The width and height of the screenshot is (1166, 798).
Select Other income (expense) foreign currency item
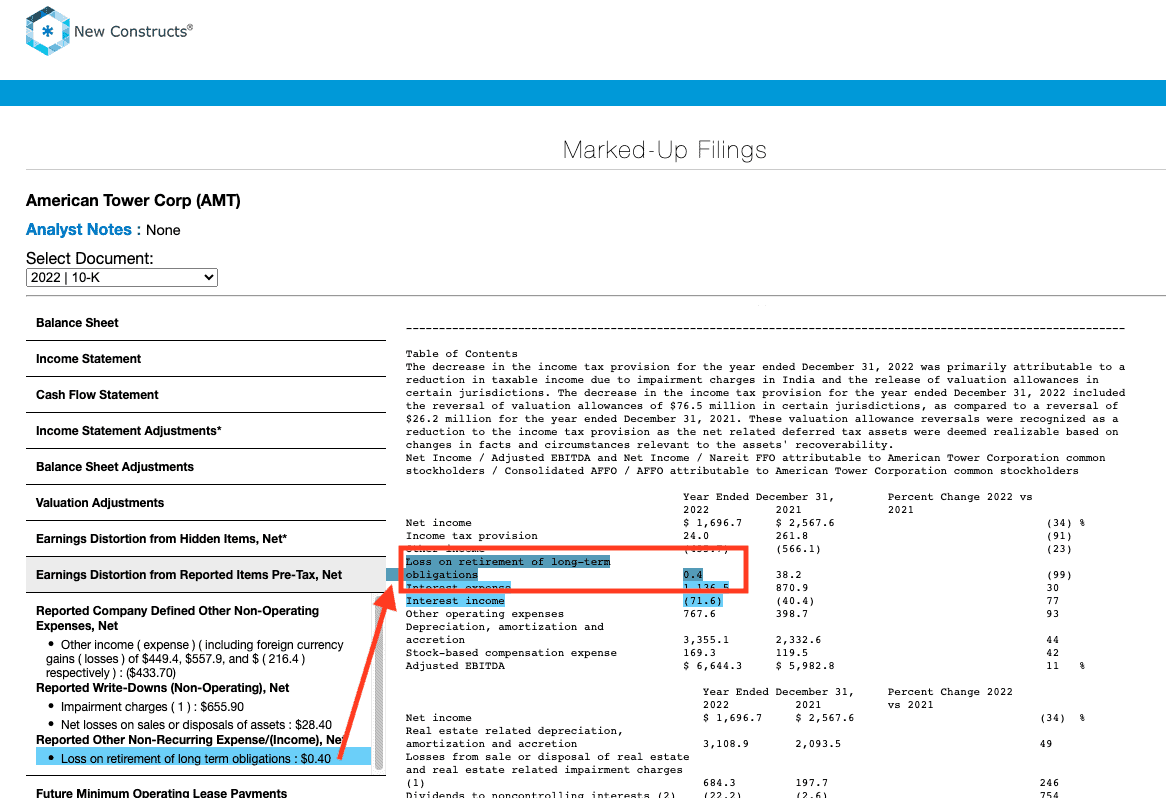(x=195, y=659)
